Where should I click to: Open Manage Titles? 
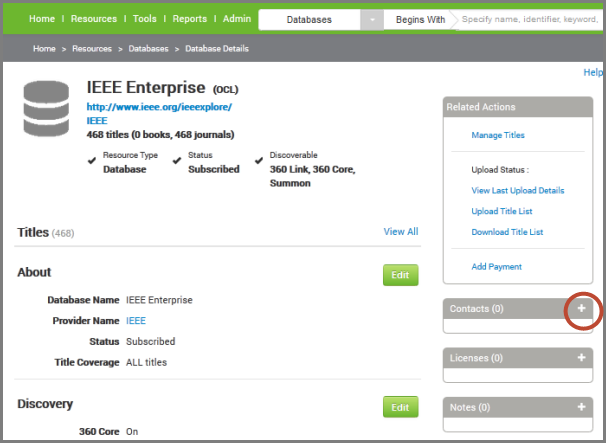click(x=498, y=135)
